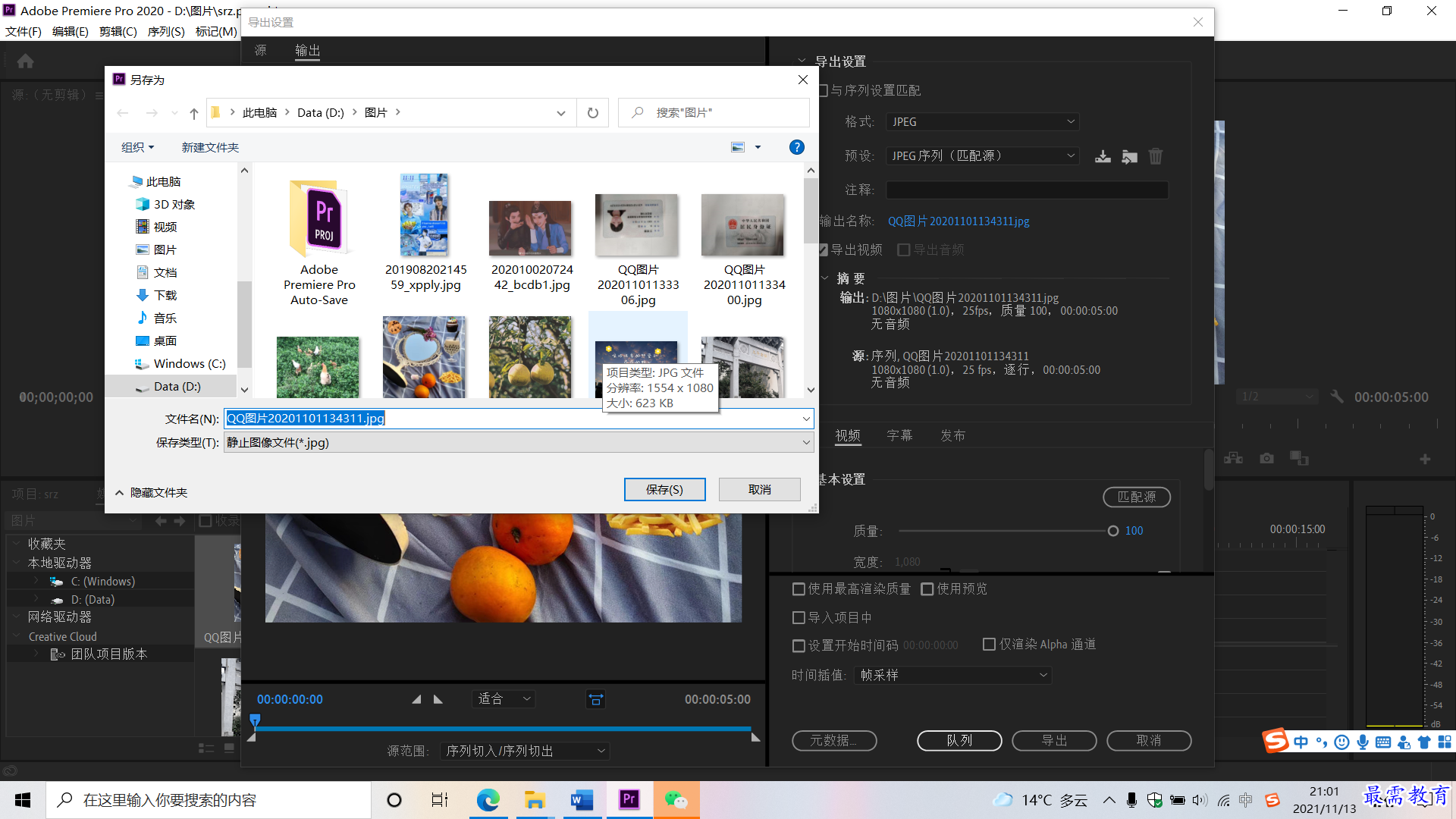
Task: Switch to the 发布 tab
Action: (952, 435)
